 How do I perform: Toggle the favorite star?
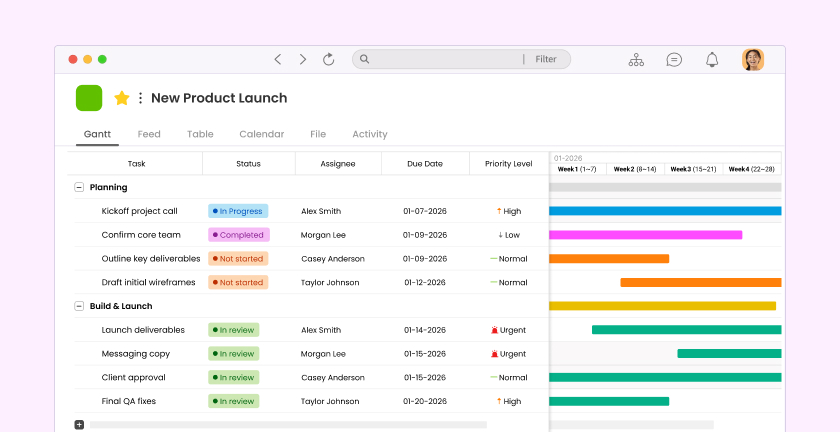(x=122, y=98)
